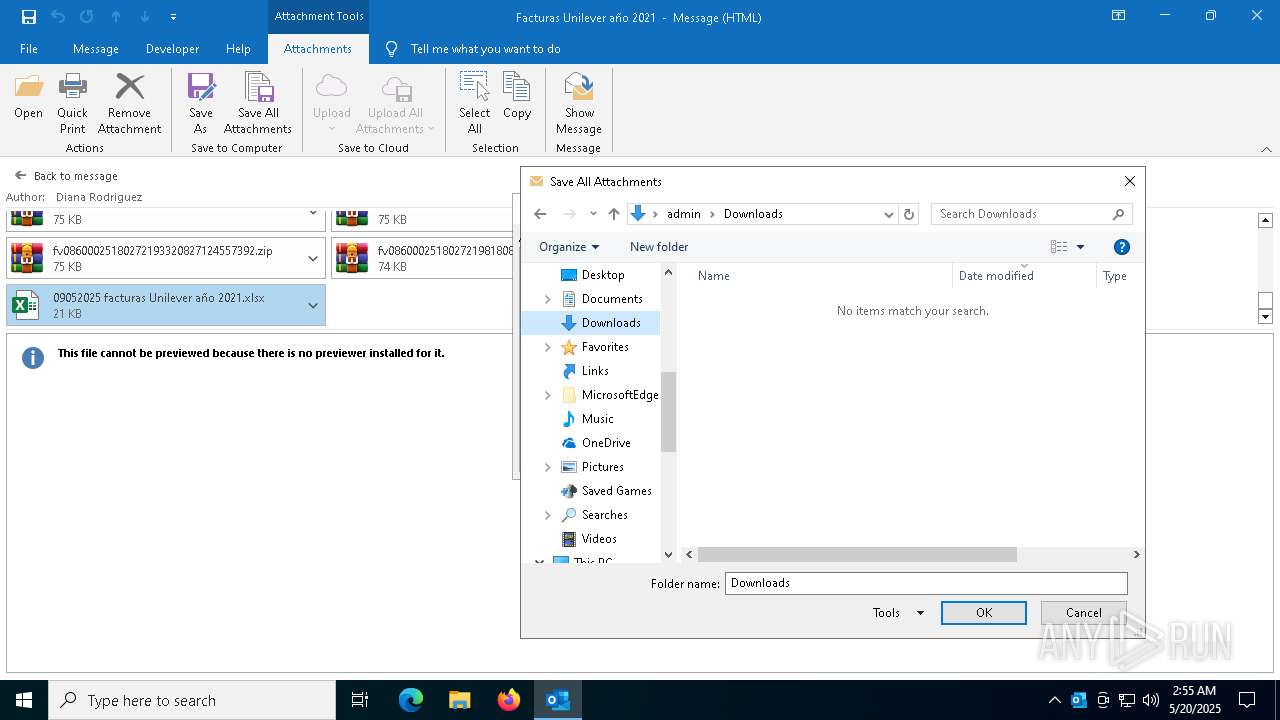Screen dimensions: 1280x720
Task: Open the notification center icon
Action: coord(1247,700)
